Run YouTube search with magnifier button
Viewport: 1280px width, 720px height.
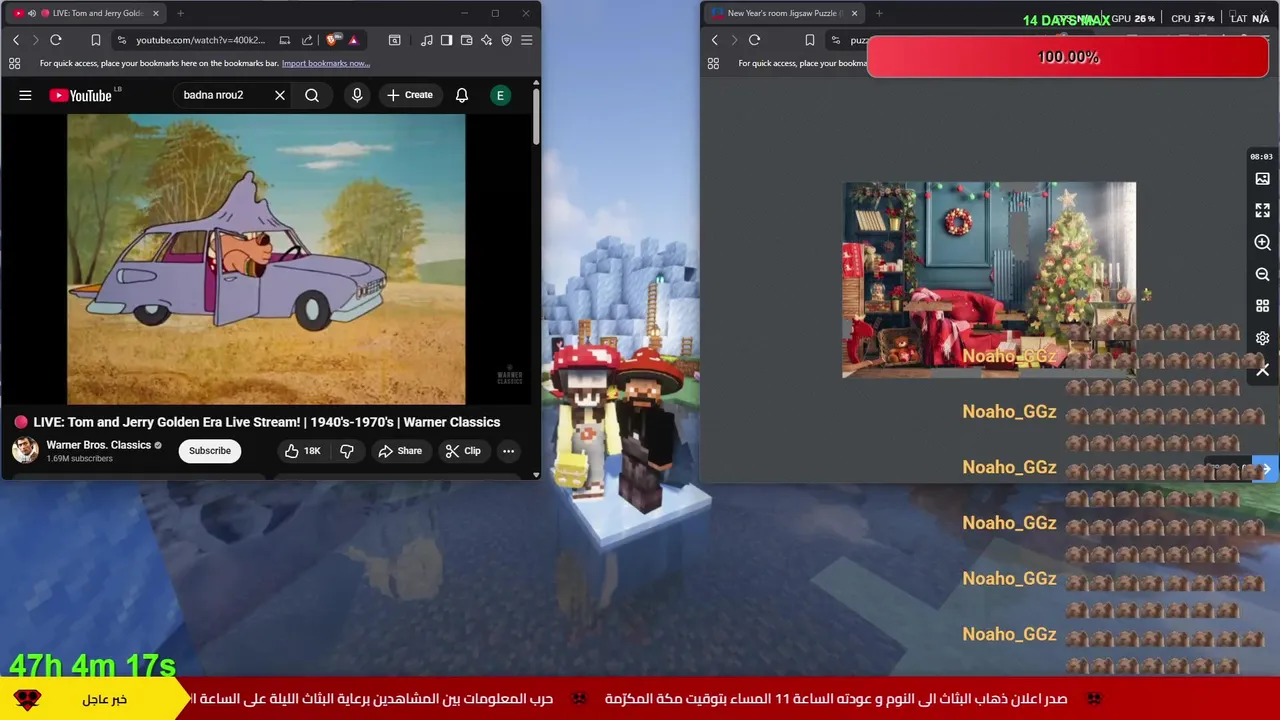click(312, 95)
